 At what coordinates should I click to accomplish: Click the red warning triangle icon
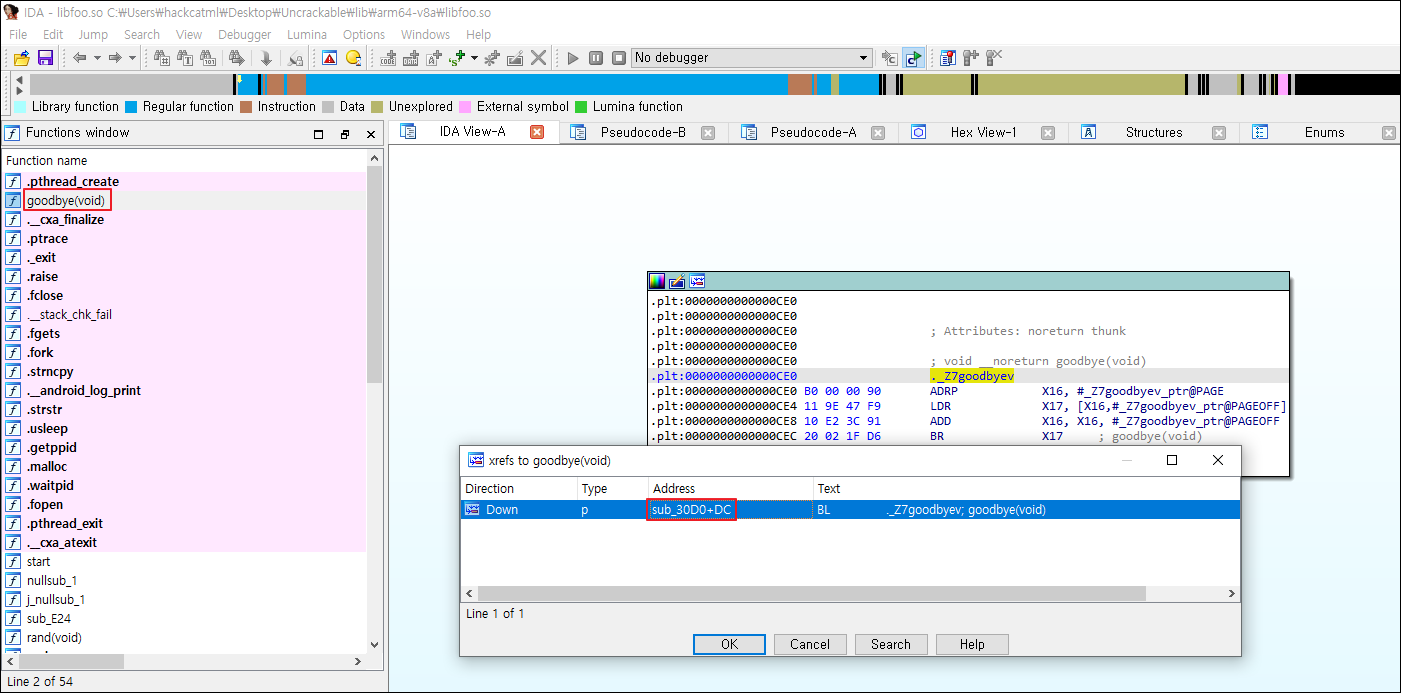330,58
